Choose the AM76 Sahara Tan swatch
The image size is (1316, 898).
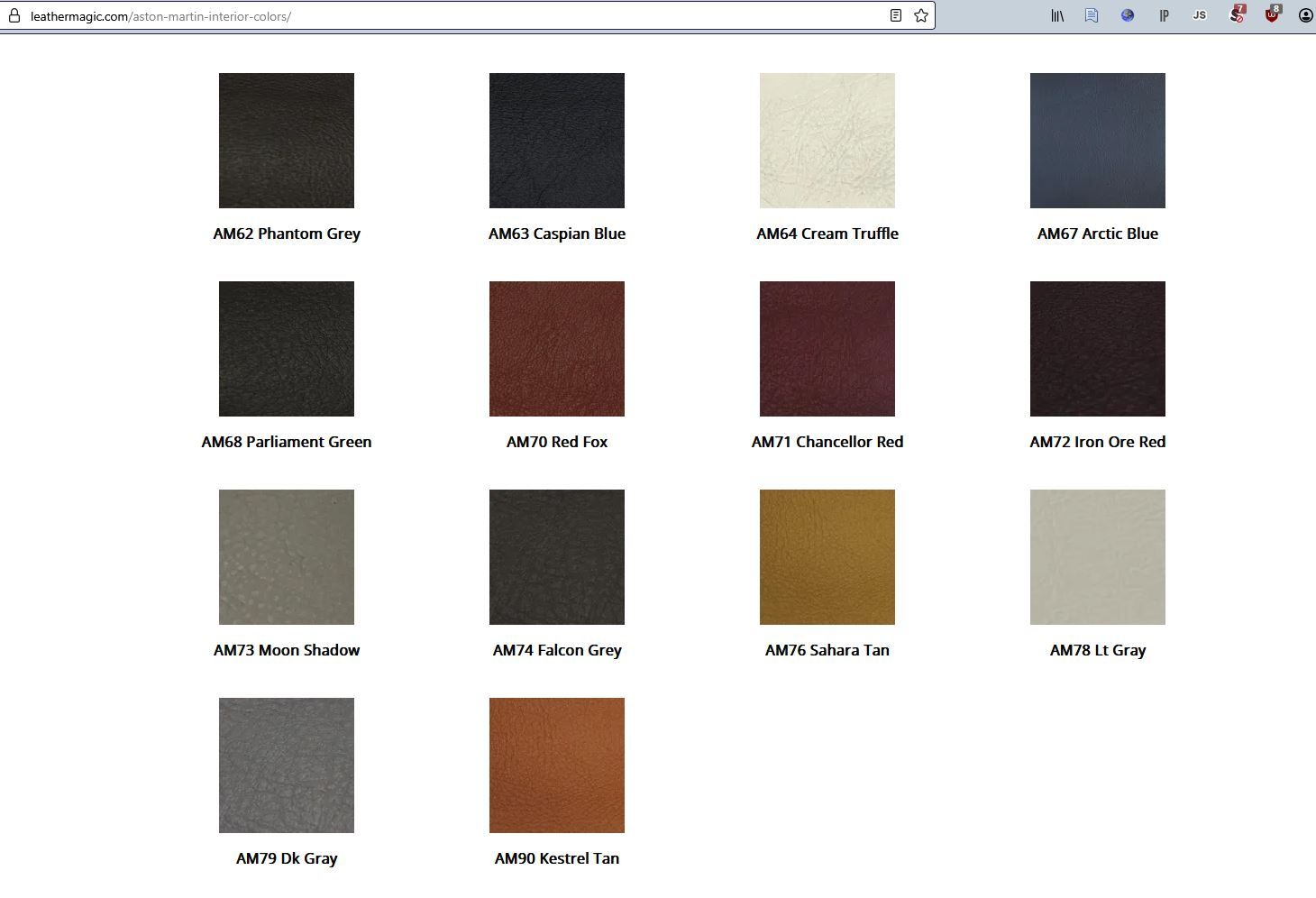827,557
